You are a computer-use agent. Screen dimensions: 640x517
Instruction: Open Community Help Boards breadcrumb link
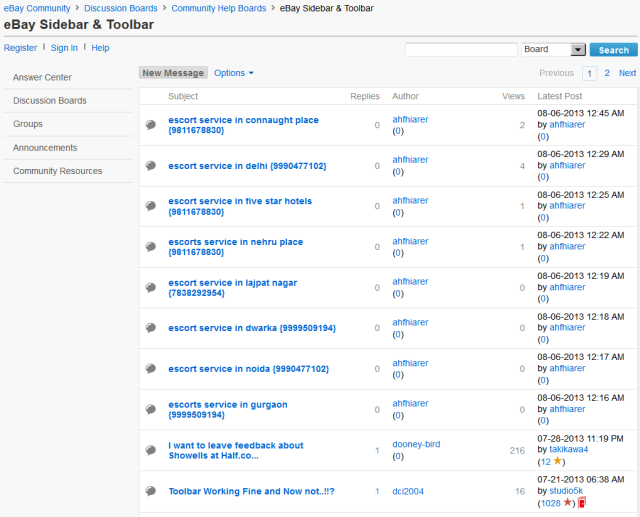click(218, 8)
